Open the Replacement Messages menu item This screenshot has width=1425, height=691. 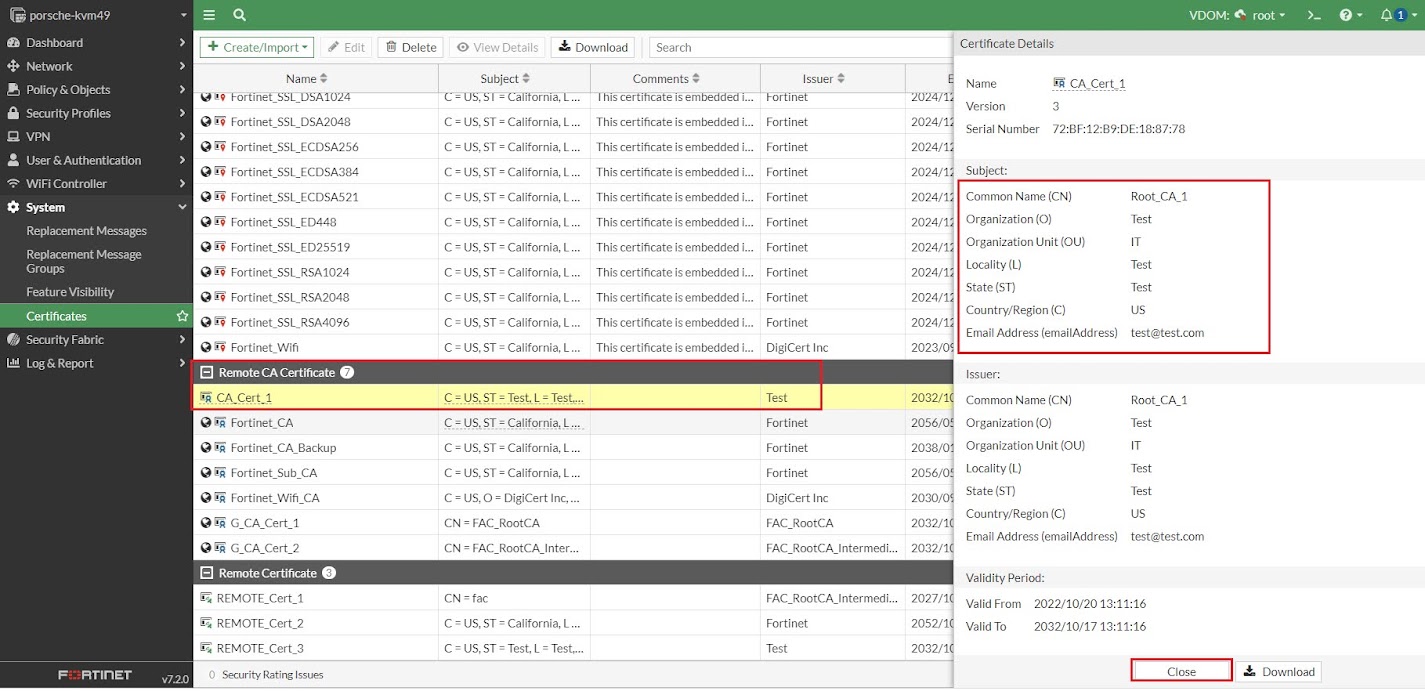86,231
